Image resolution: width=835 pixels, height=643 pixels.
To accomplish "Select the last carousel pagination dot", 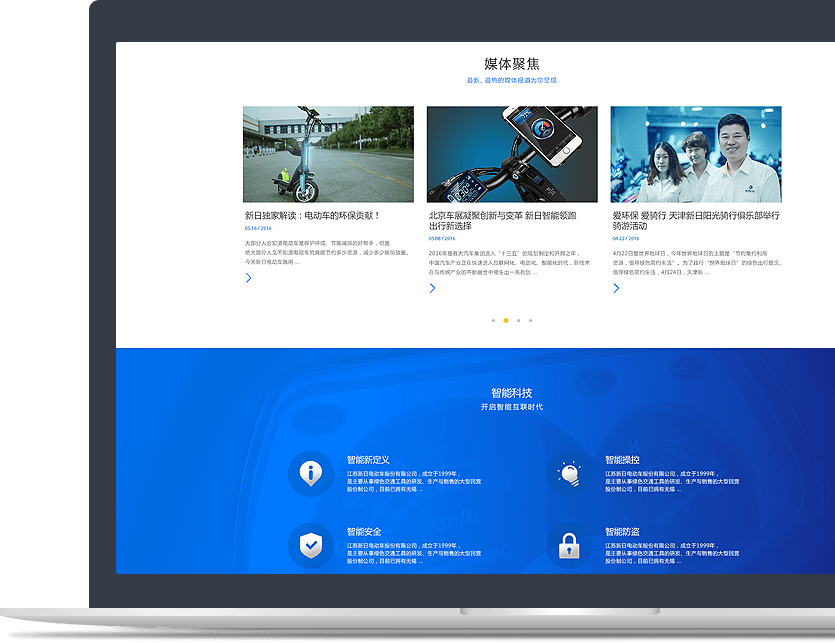I will 530,321.
